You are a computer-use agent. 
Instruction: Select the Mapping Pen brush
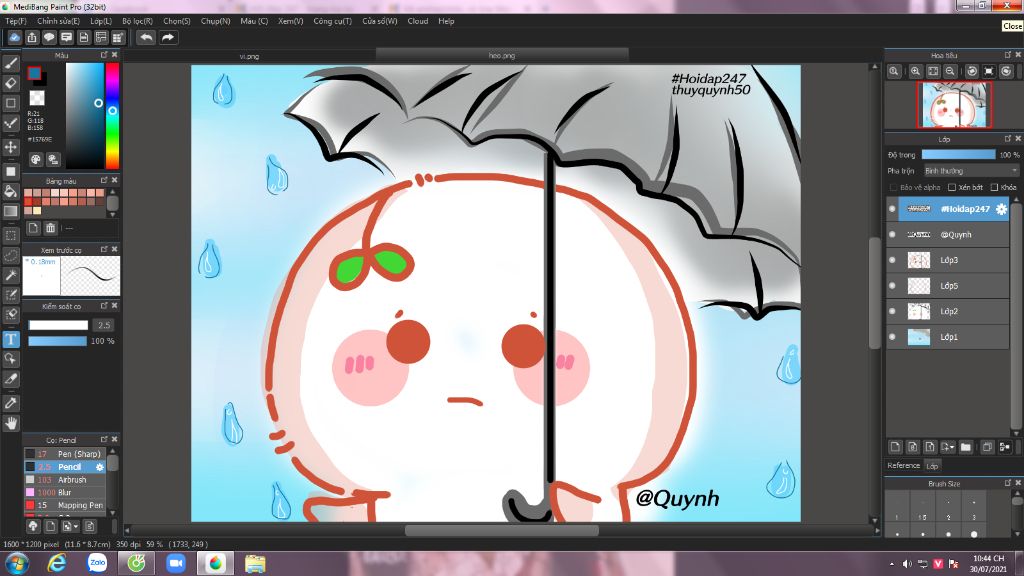click(x=65, y=505)
